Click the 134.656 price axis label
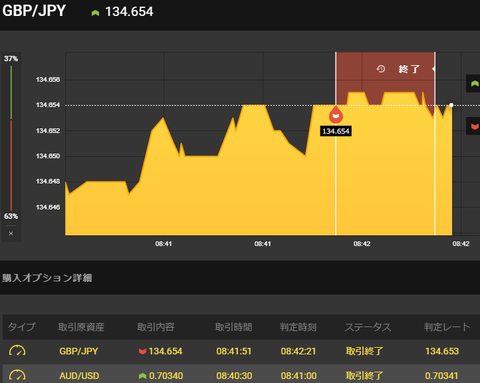 point(48,80)
